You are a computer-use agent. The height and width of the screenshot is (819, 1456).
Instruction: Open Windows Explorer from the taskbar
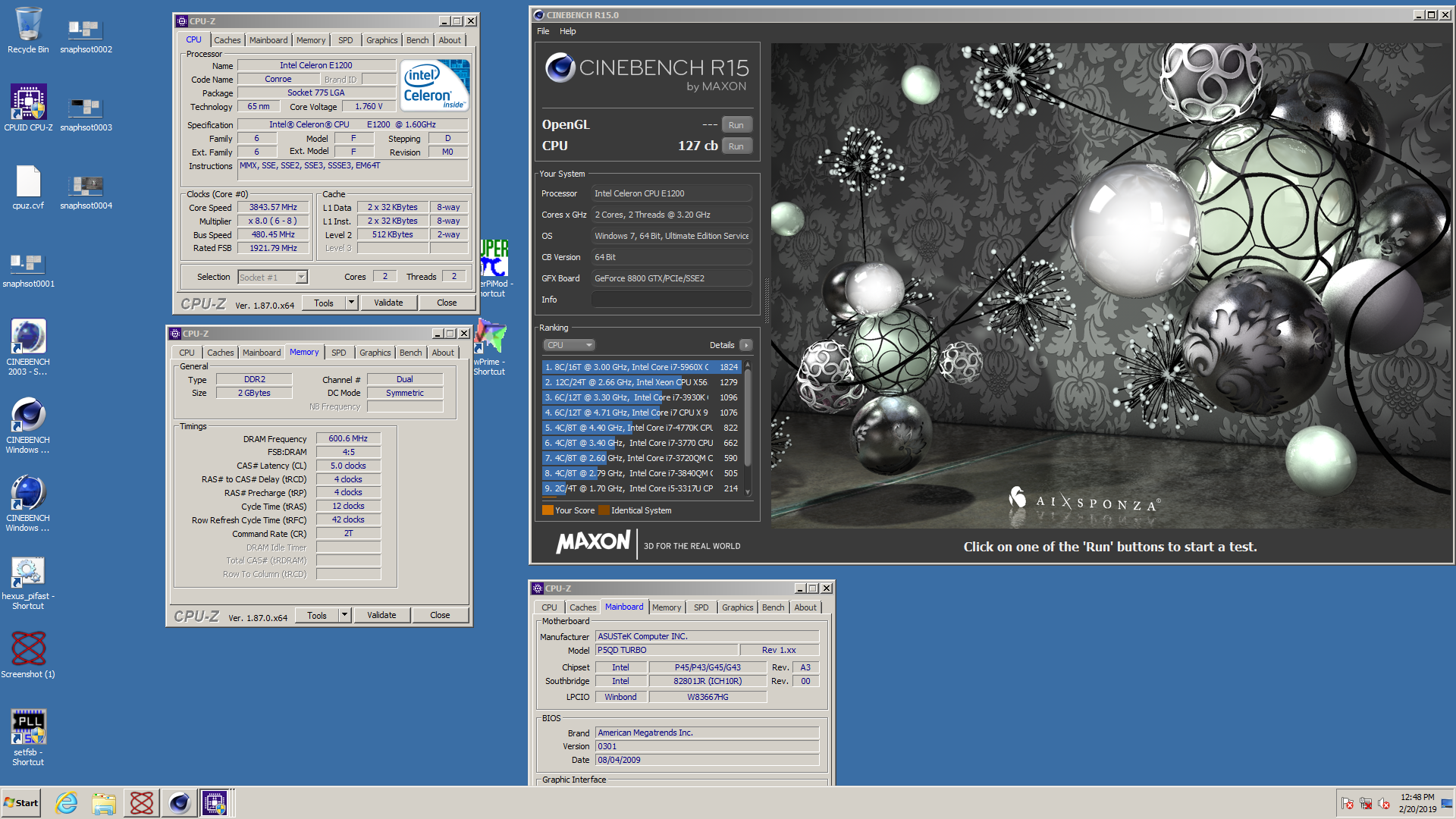coord(104,803)
